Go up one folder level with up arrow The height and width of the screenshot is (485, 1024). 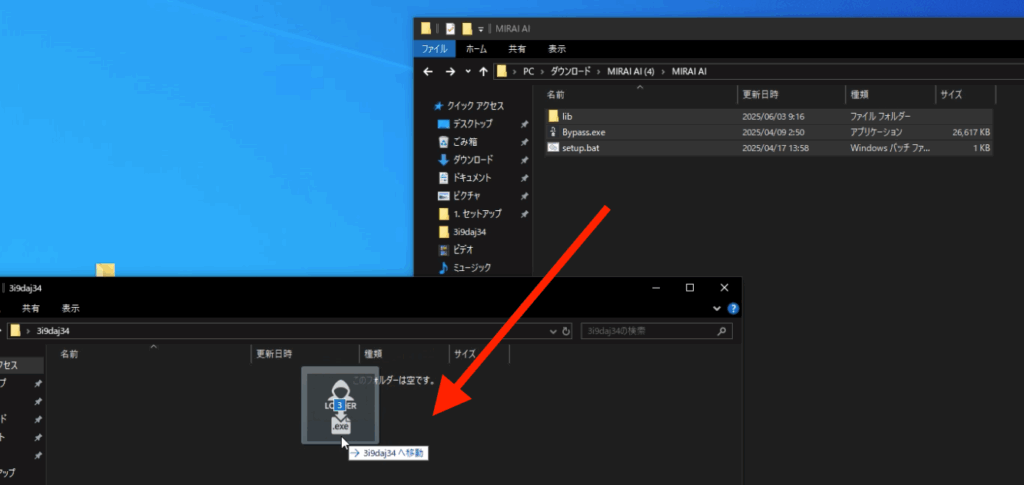484,72
